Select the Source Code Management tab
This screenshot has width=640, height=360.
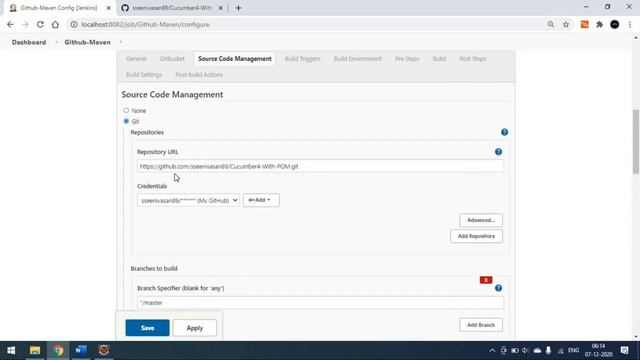[x=235, y=59]
